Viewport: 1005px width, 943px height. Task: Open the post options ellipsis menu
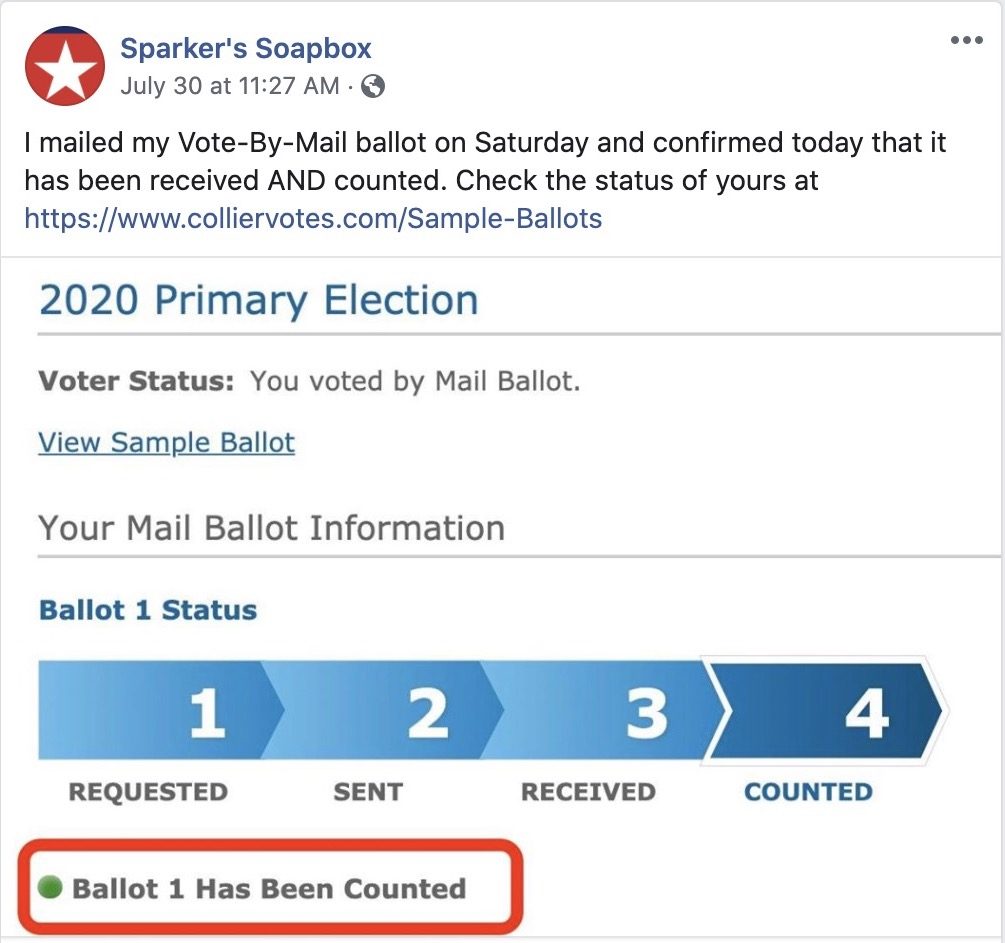click(966, 38)
